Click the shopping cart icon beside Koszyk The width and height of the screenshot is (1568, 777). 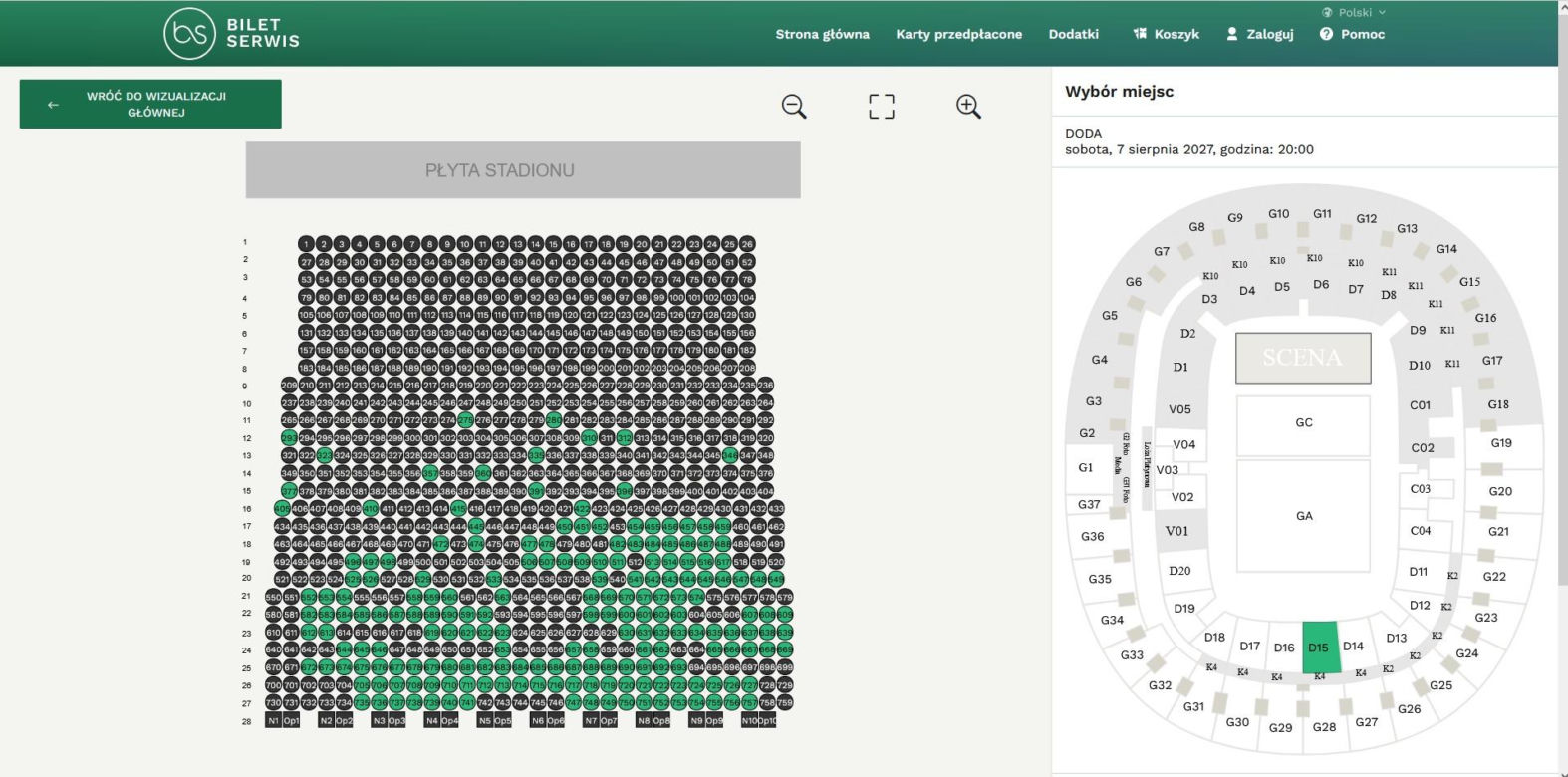click(x=1140, y=34)
